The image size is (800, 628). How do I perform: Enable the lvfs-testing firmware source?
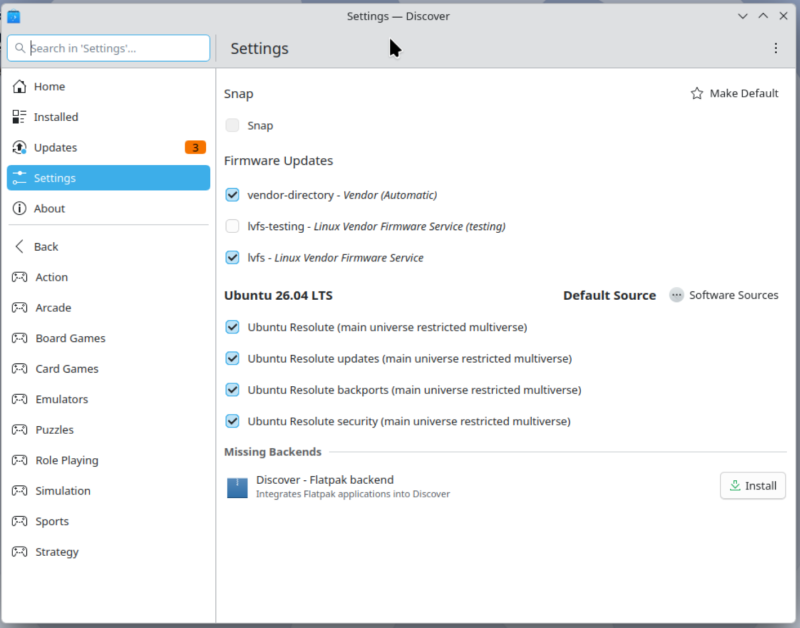(x=233, y=226)
